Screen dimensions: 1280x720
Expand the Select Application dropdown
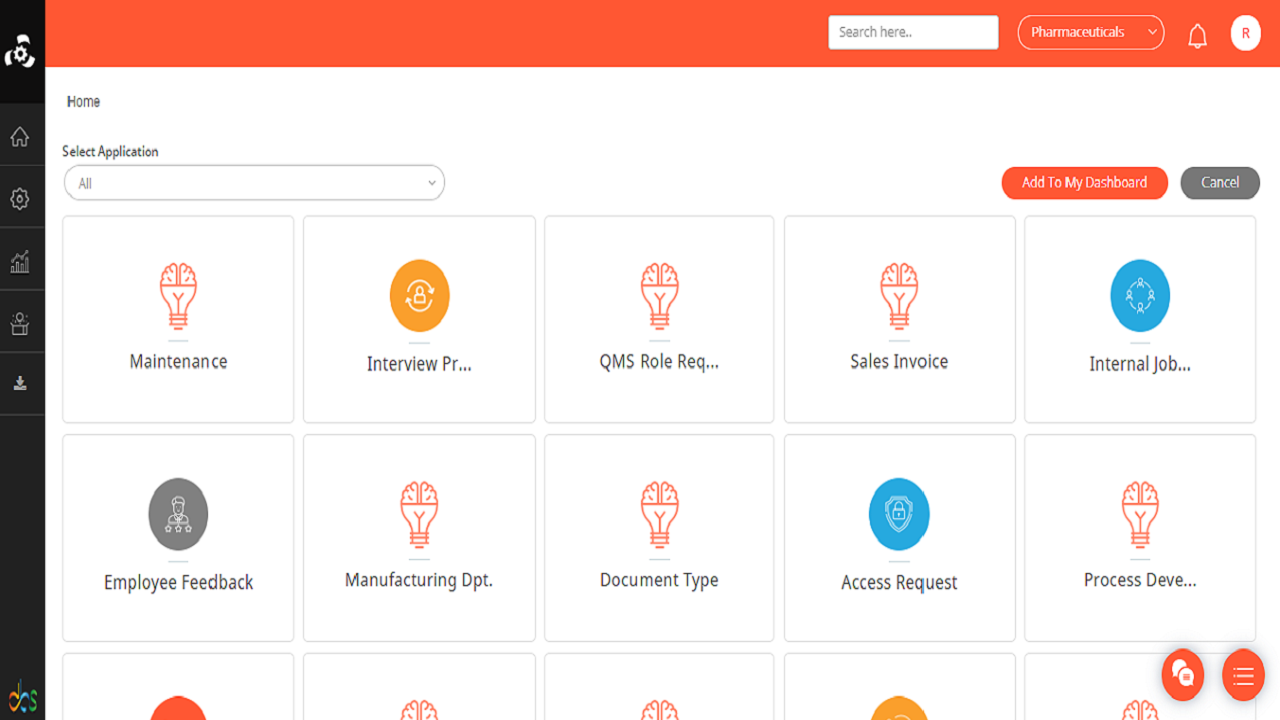254,183
